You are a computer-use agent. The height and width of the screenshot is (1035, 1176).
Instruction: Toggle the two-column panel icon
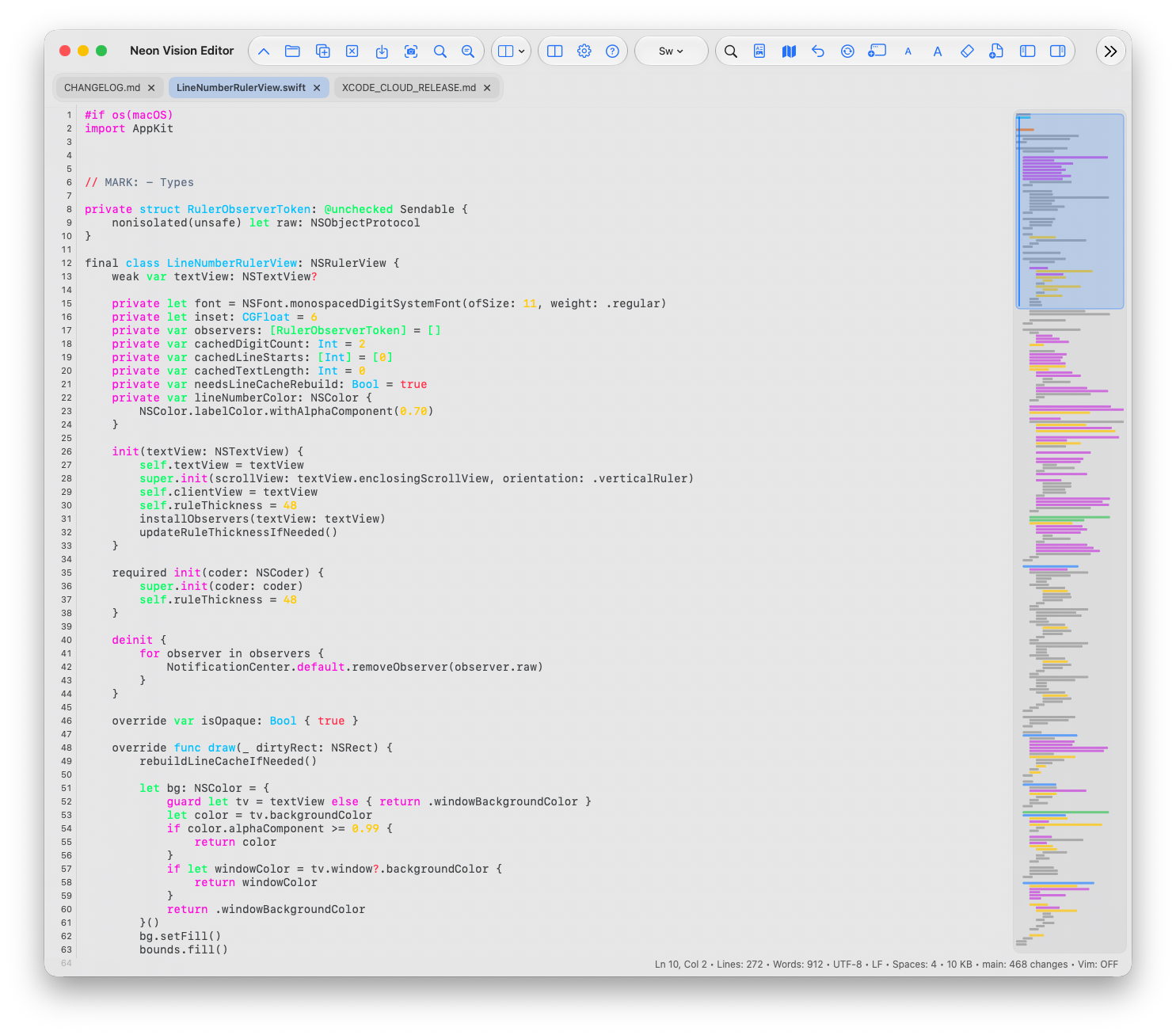pyautogui.click(x=555, y=51)
